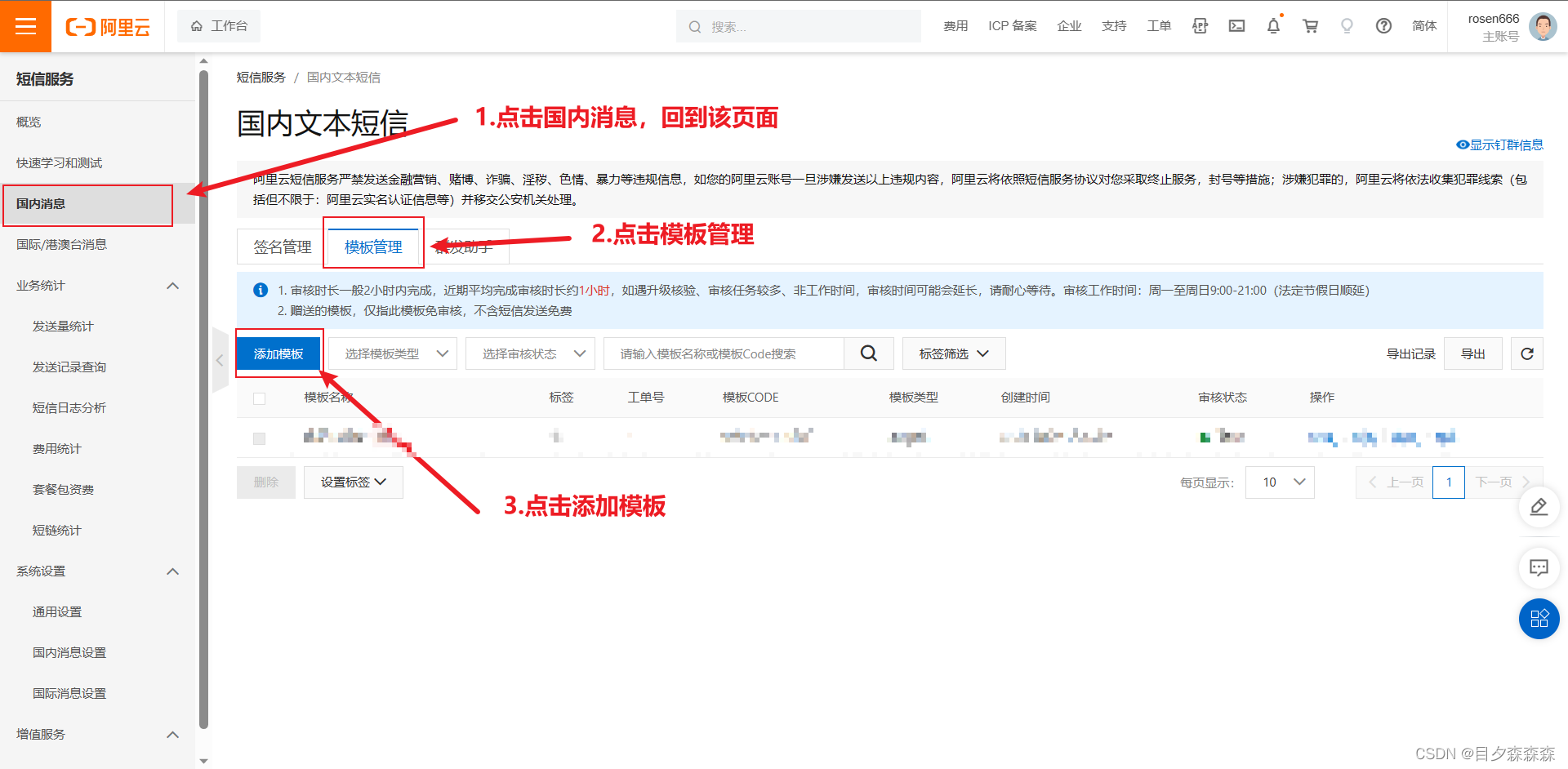Click 导出记录 link
The image size is (1568, 769).
1410,353
